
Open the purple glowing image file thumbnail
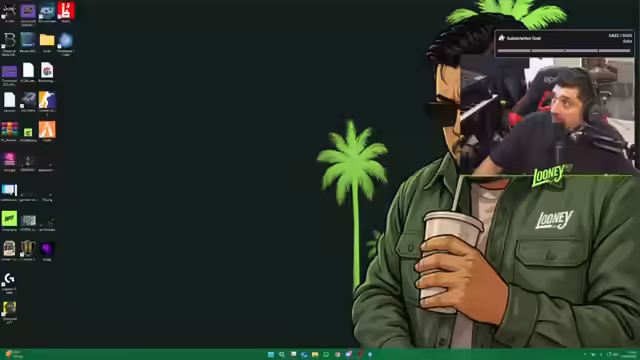47,249
